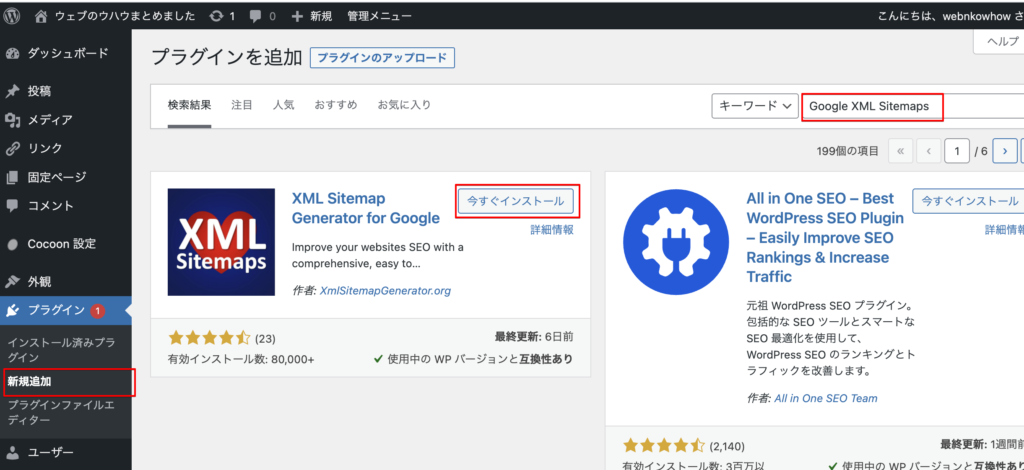Click the current page number field
Image resolution: width=1024 pixels, height=470 pixels.
[x=957, y=151]
